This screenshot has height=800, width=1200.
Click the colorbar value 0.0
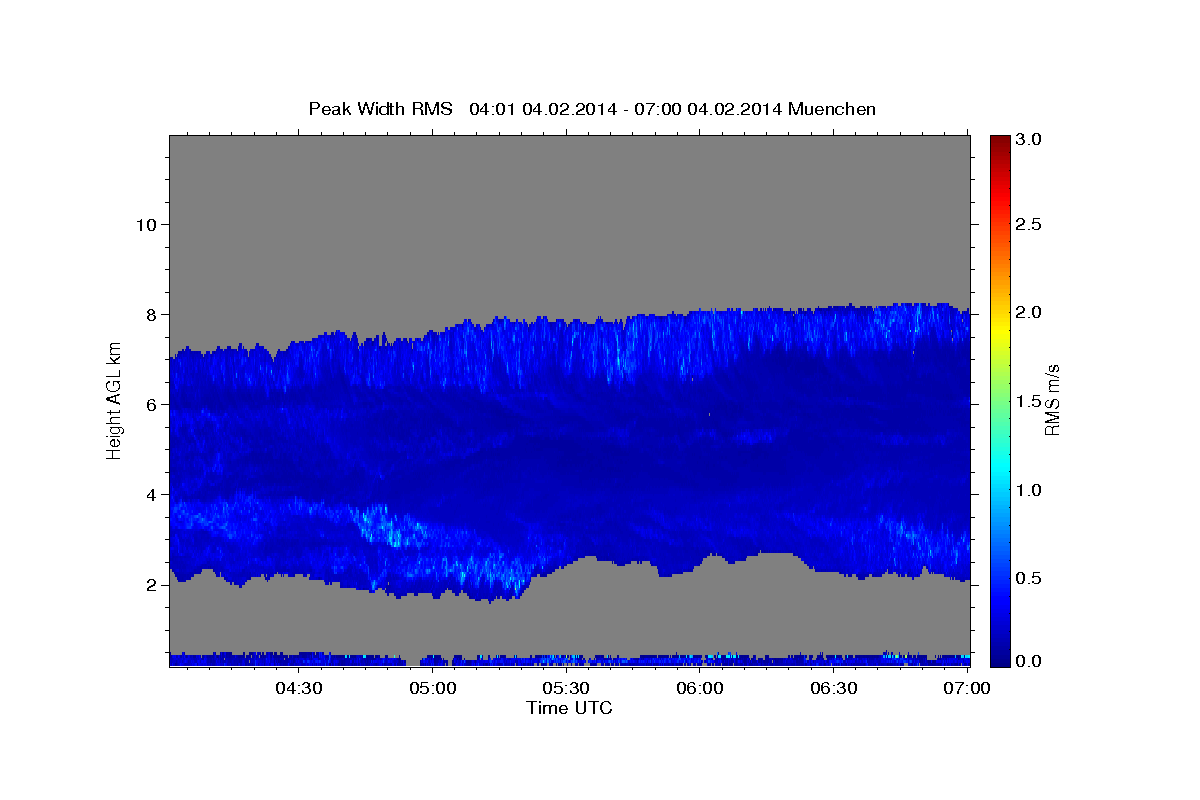pos(1030,661)
